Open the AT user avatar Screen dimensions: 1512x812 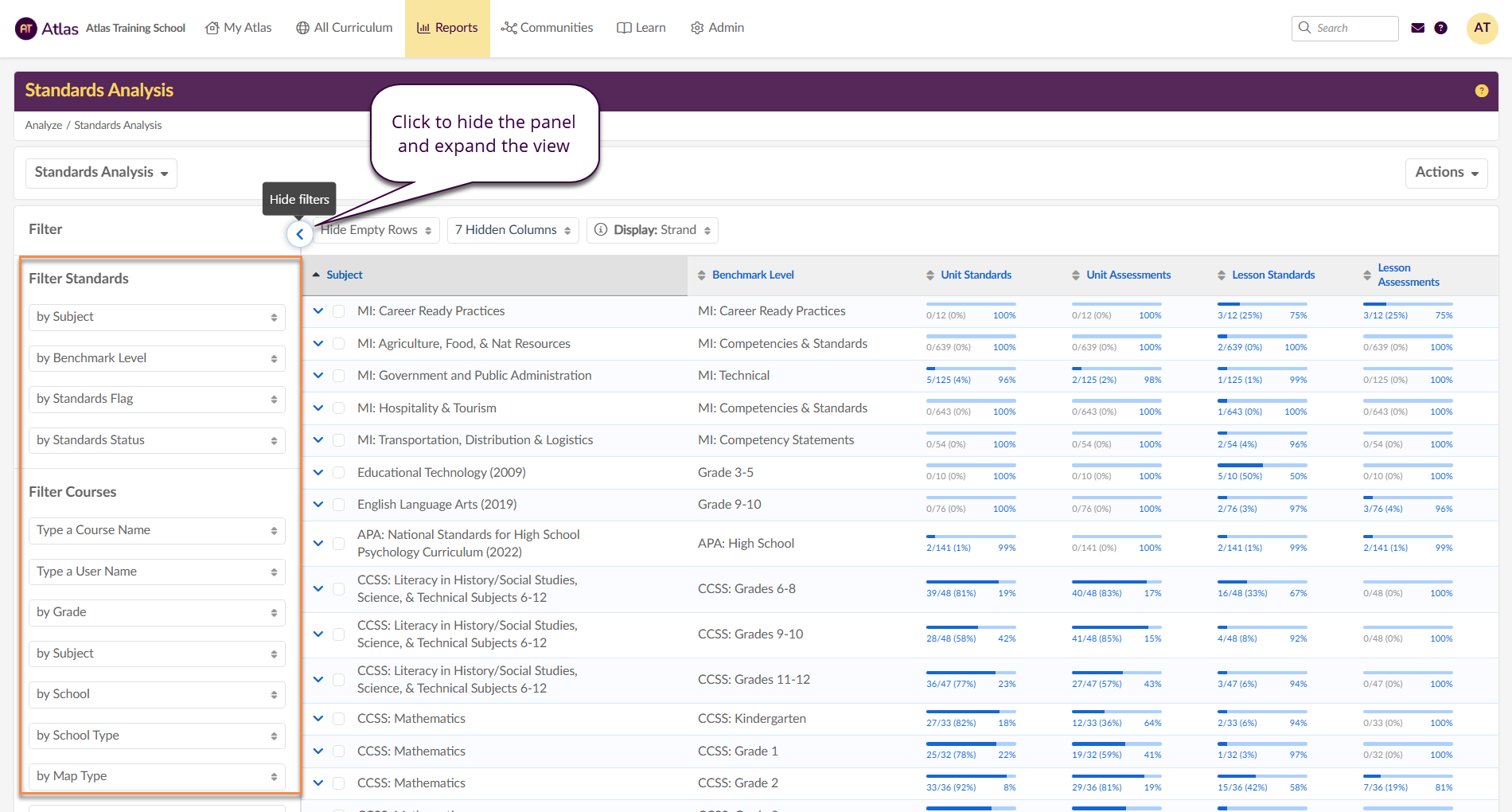(1481, 28)
